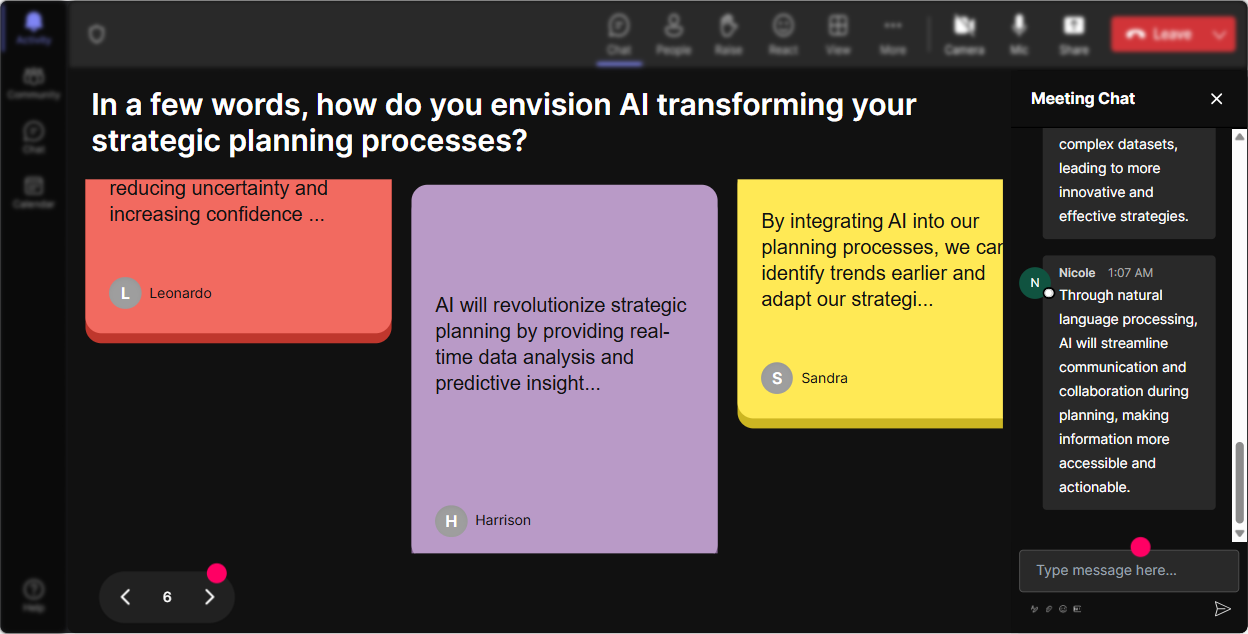
Task: Toggle the Chat panel from meeting toolbar
Action: pyautogui.click(x=619, y=33)
